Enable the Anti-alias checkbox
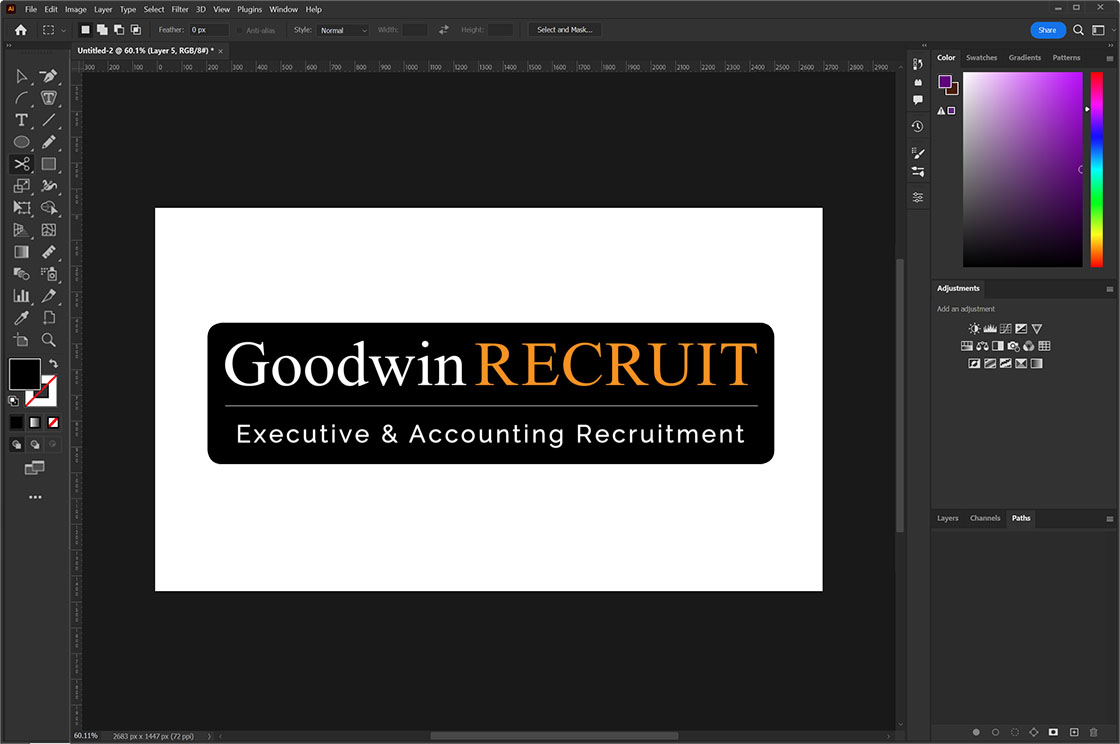The height and width of the screenshot is (744, 1120). (x=239, y=30)
